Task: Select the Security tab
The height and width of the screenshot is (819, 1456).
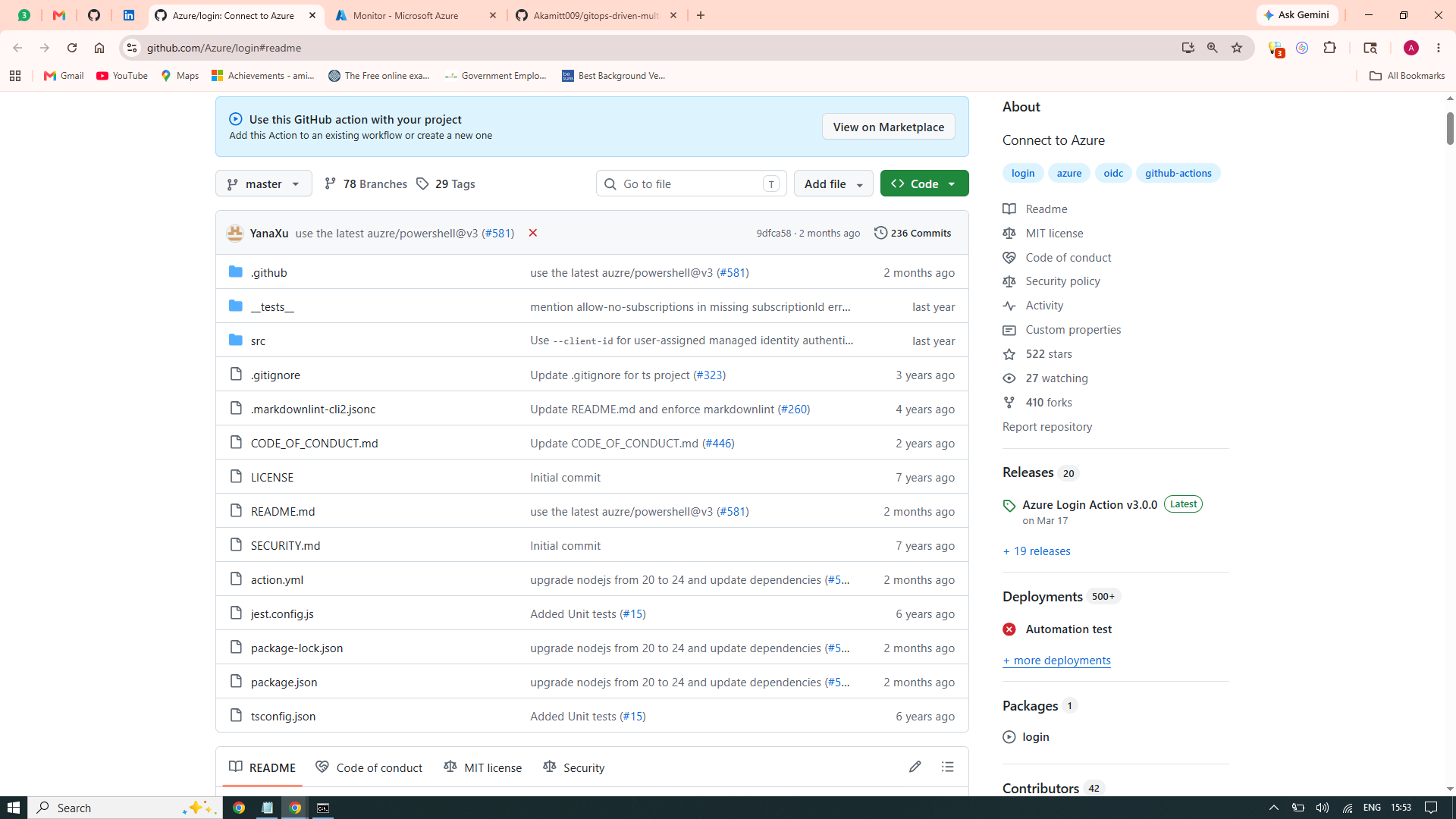Action: point(574,767)
